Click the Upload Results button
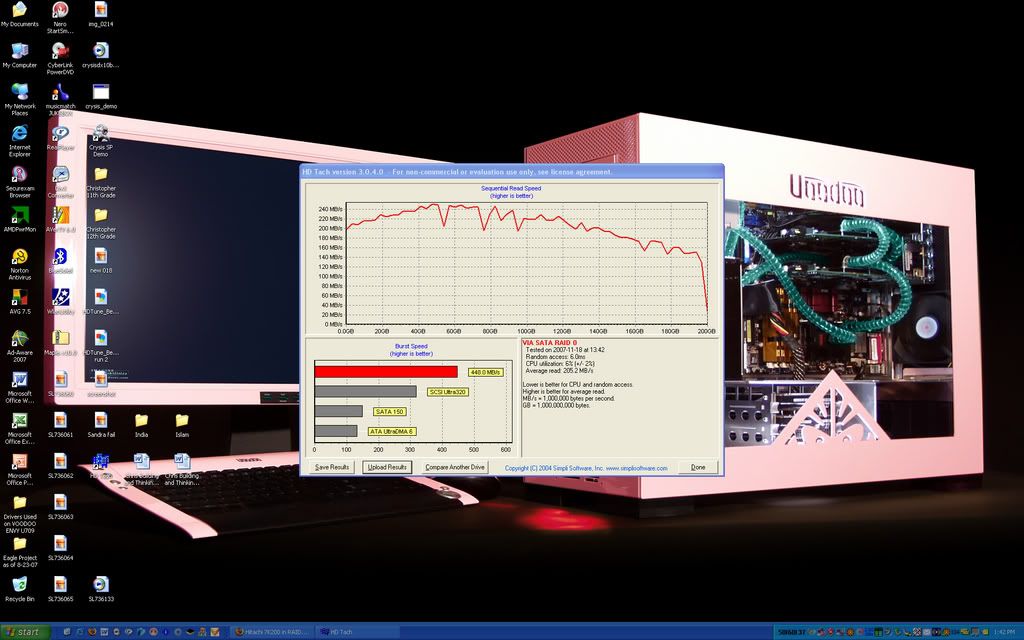 [387, 467]
